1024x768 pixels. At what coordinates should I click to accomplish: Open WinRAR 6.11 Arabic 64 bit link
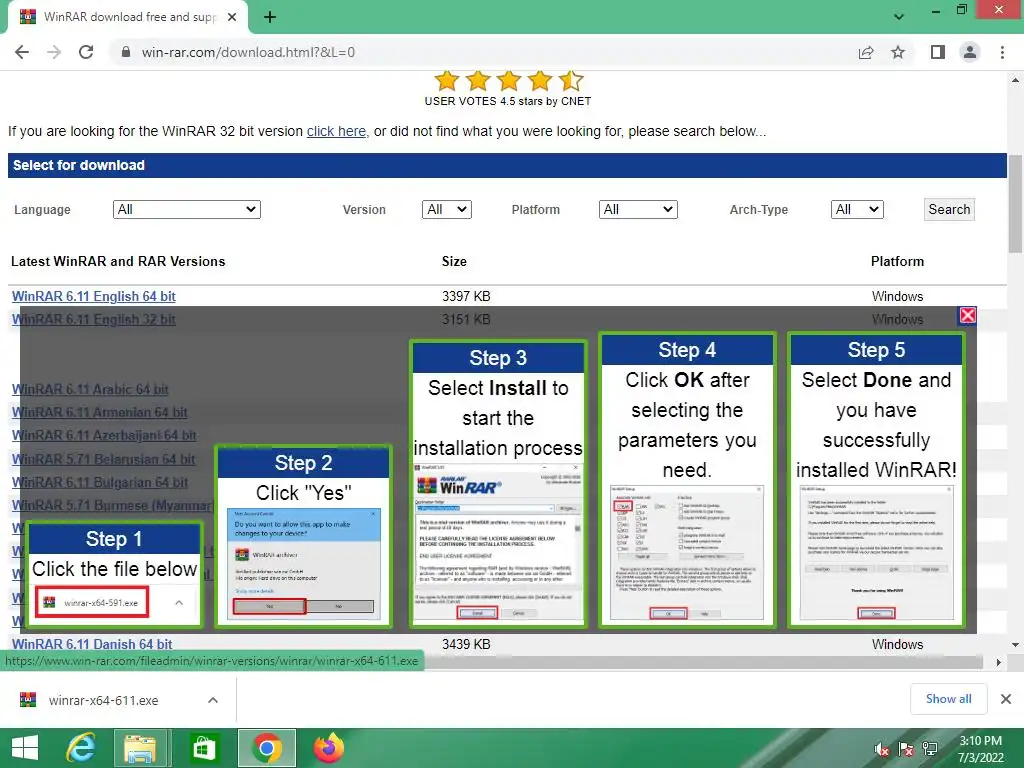coord(90,389)
